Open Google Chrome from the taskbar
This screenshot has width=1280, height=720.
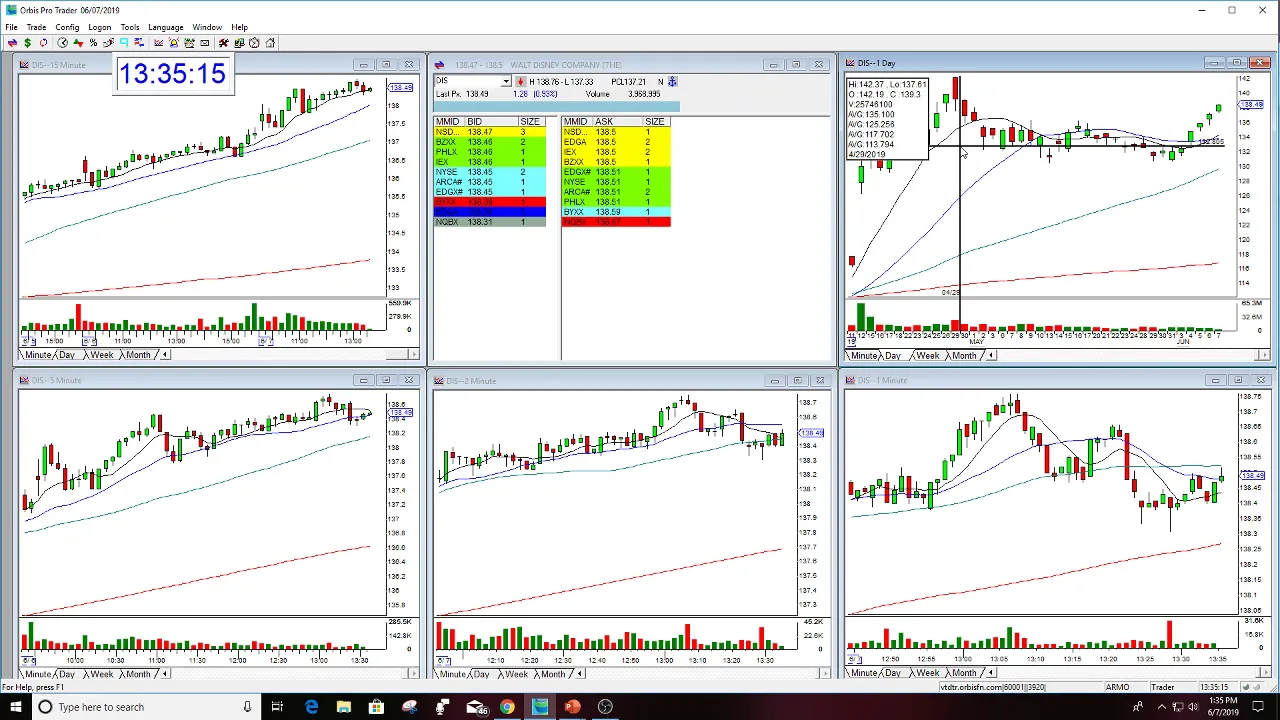(x=507, y=707)
